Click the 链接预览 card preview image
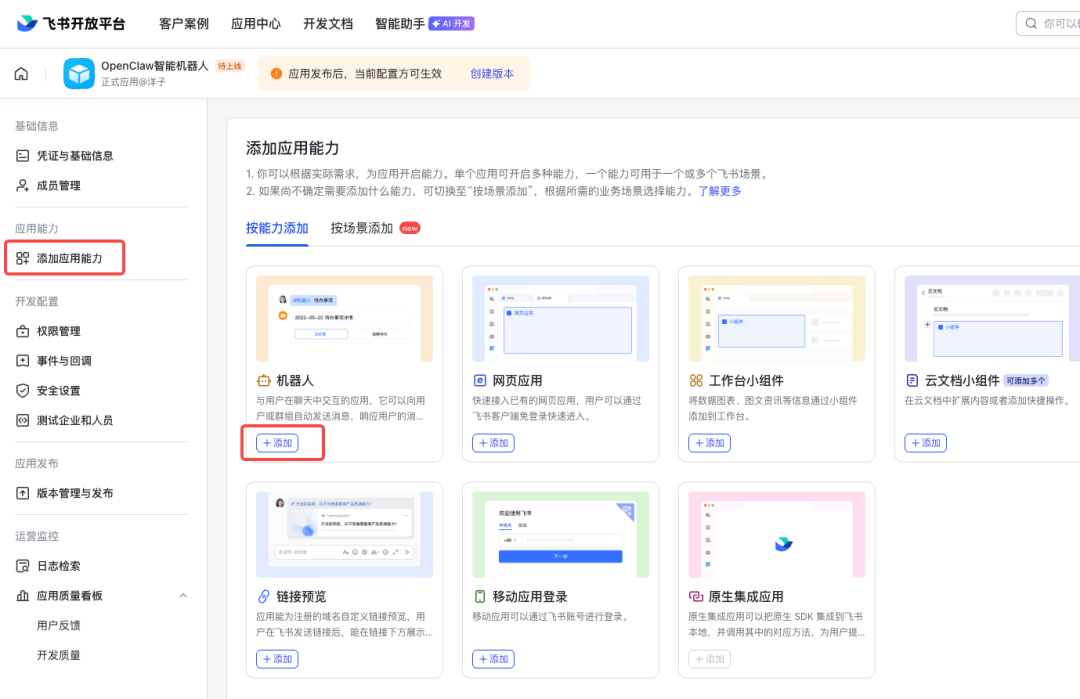The image size is (1080, 699). tap(344, 534)
